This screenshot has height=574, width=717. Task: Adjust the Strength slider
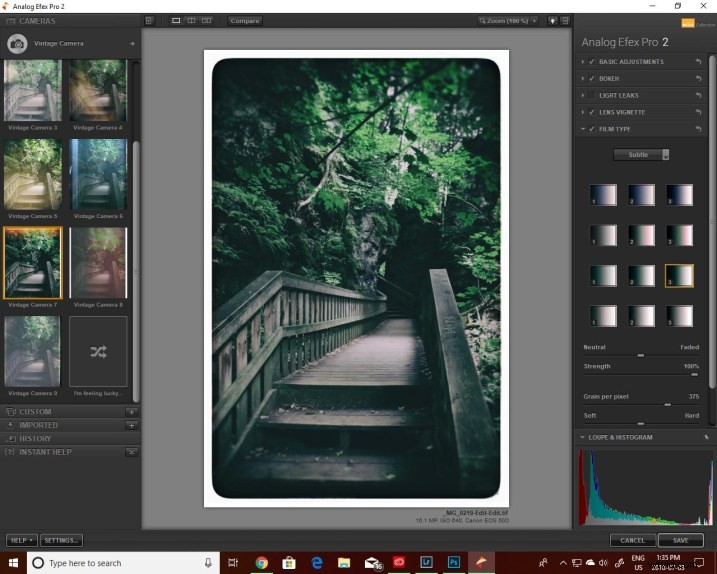(x=695, y=375)
